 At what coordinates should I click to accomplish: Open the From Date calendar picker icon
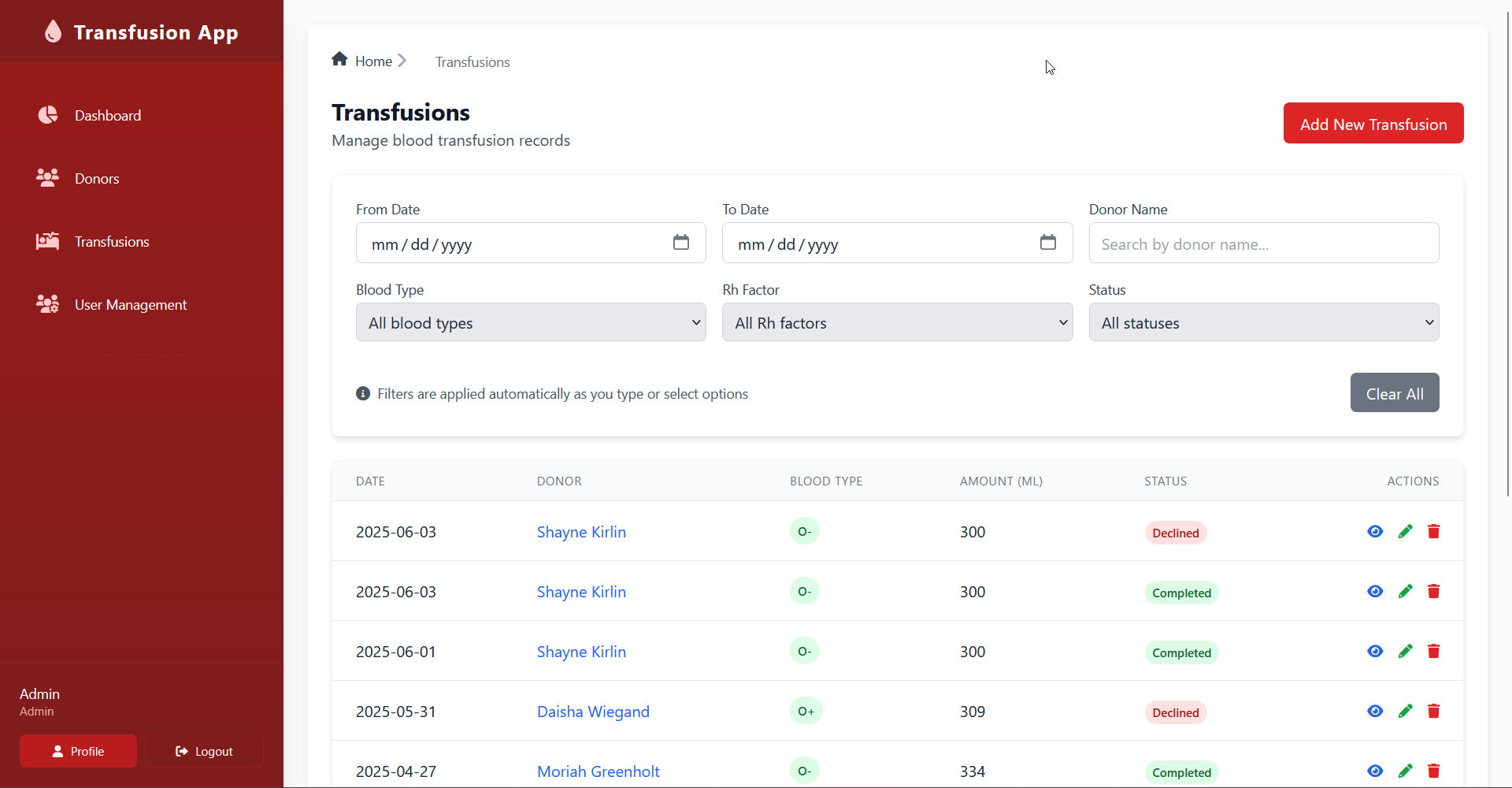tap(681, 243)
